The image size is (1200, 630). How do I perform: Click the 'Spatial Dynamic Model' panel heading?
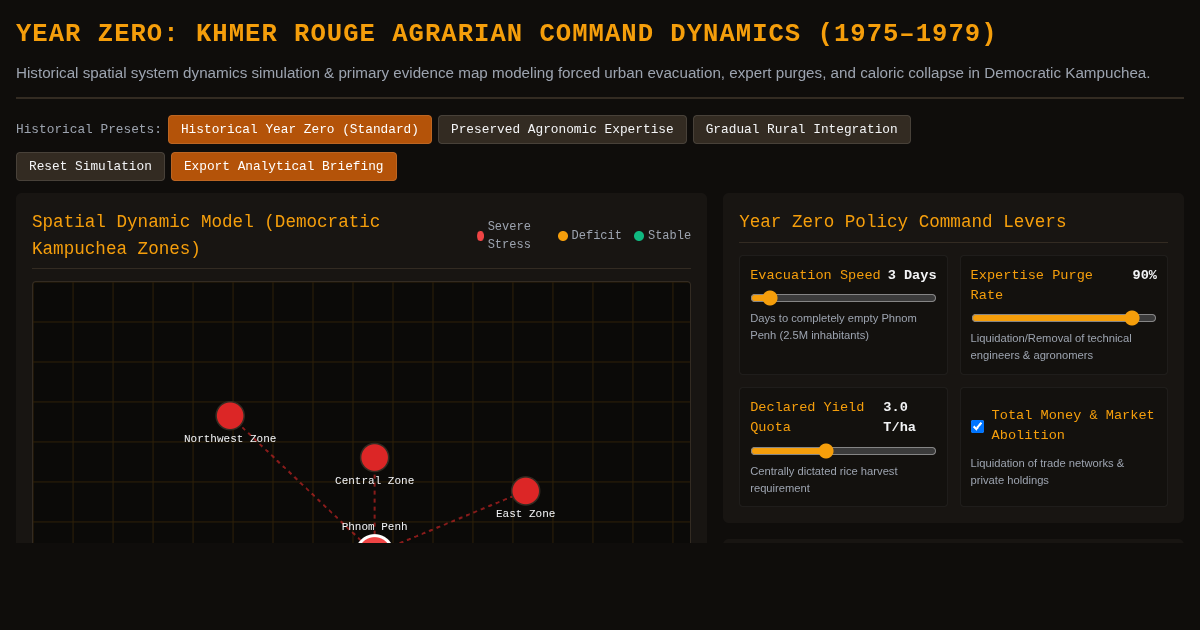pos(206,235)
